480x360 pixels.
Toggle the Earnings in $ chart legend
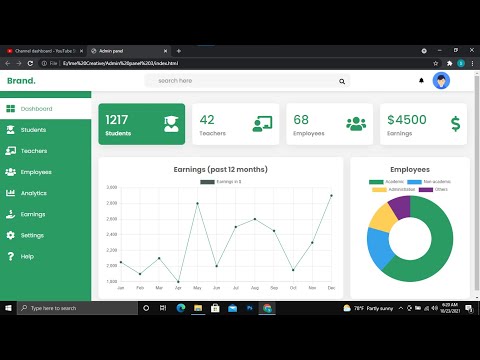220,182
